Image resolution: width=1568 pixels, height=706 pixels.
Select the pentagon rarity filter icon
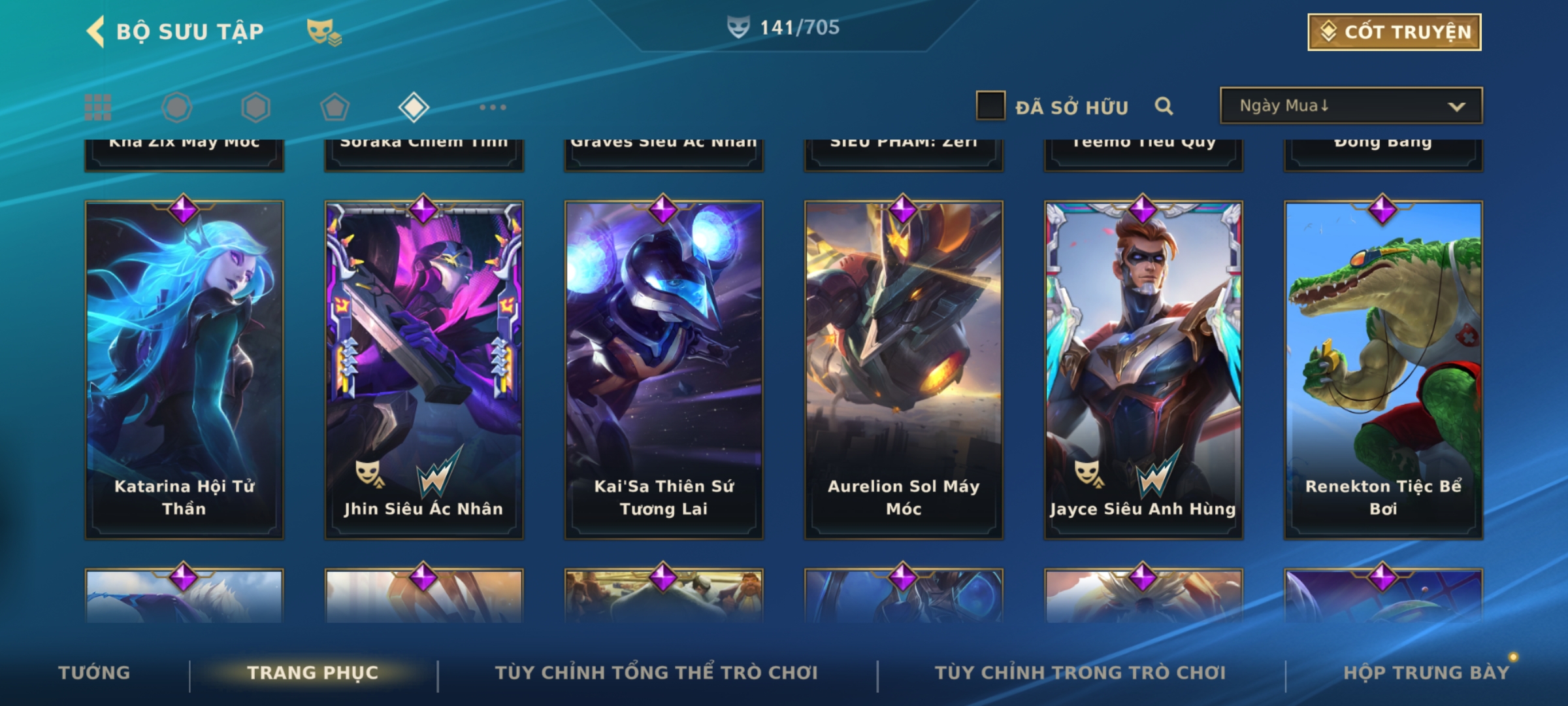coord(335,107)
